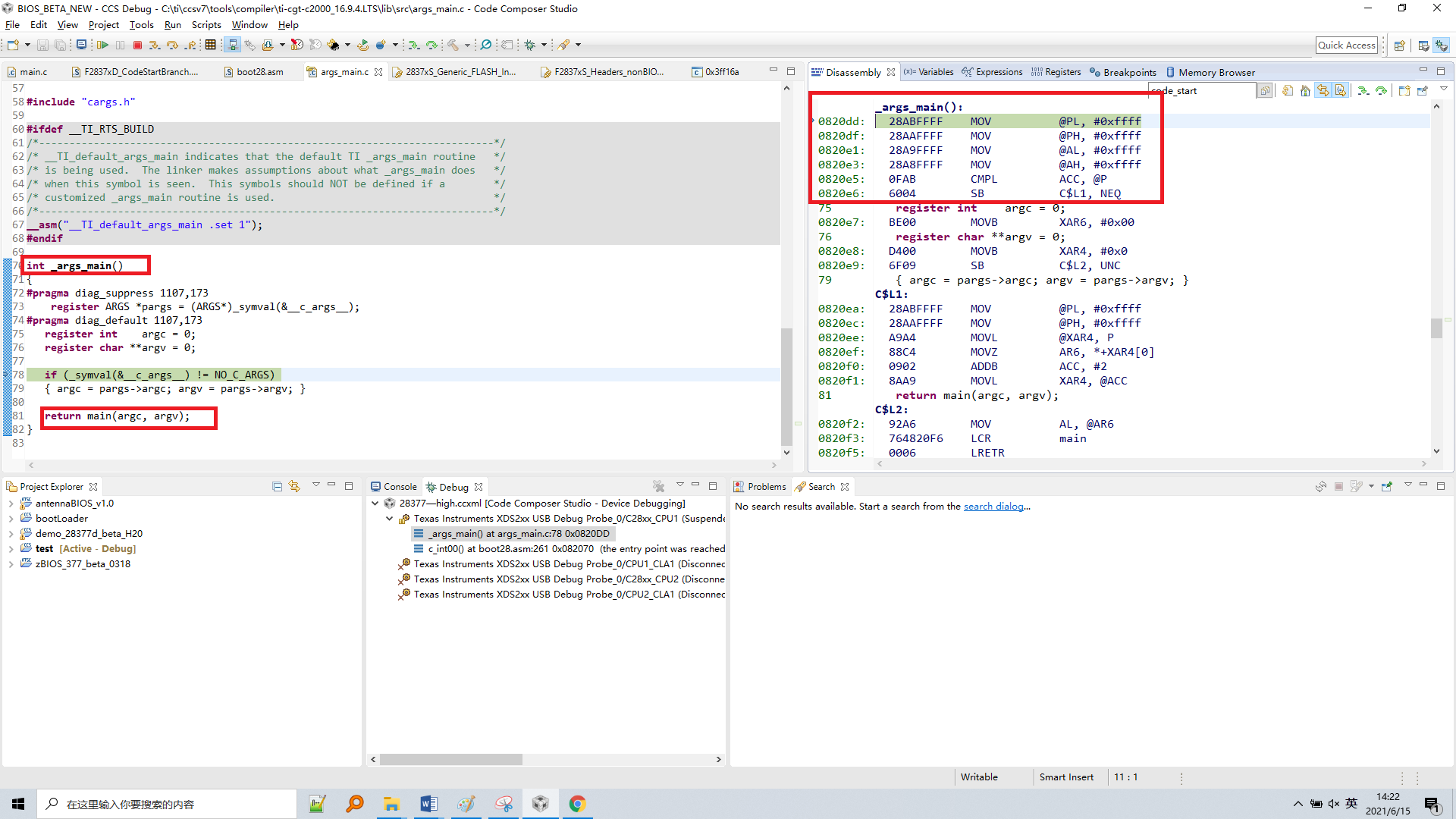Screen dimensions: 1456x819
Task: Click the search dialog link
Action: (x=993, y=507)
